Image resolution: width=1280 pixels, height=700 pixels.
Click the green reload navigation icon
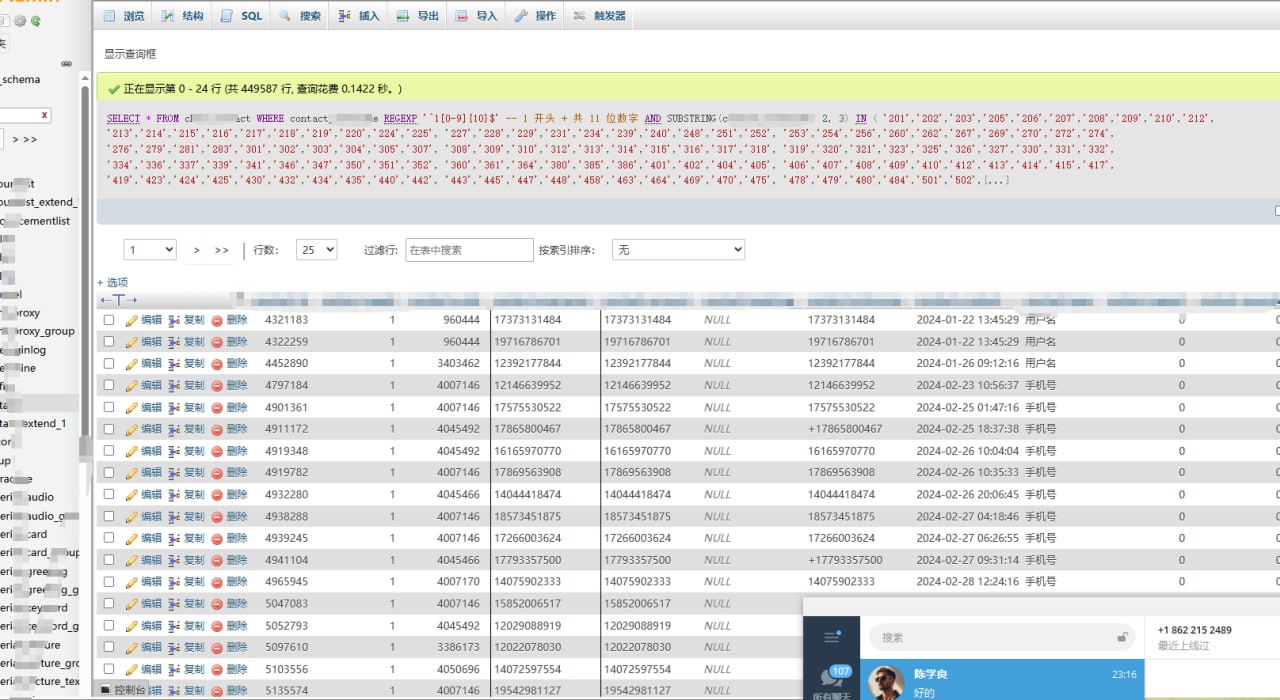[x=36, y=20]
